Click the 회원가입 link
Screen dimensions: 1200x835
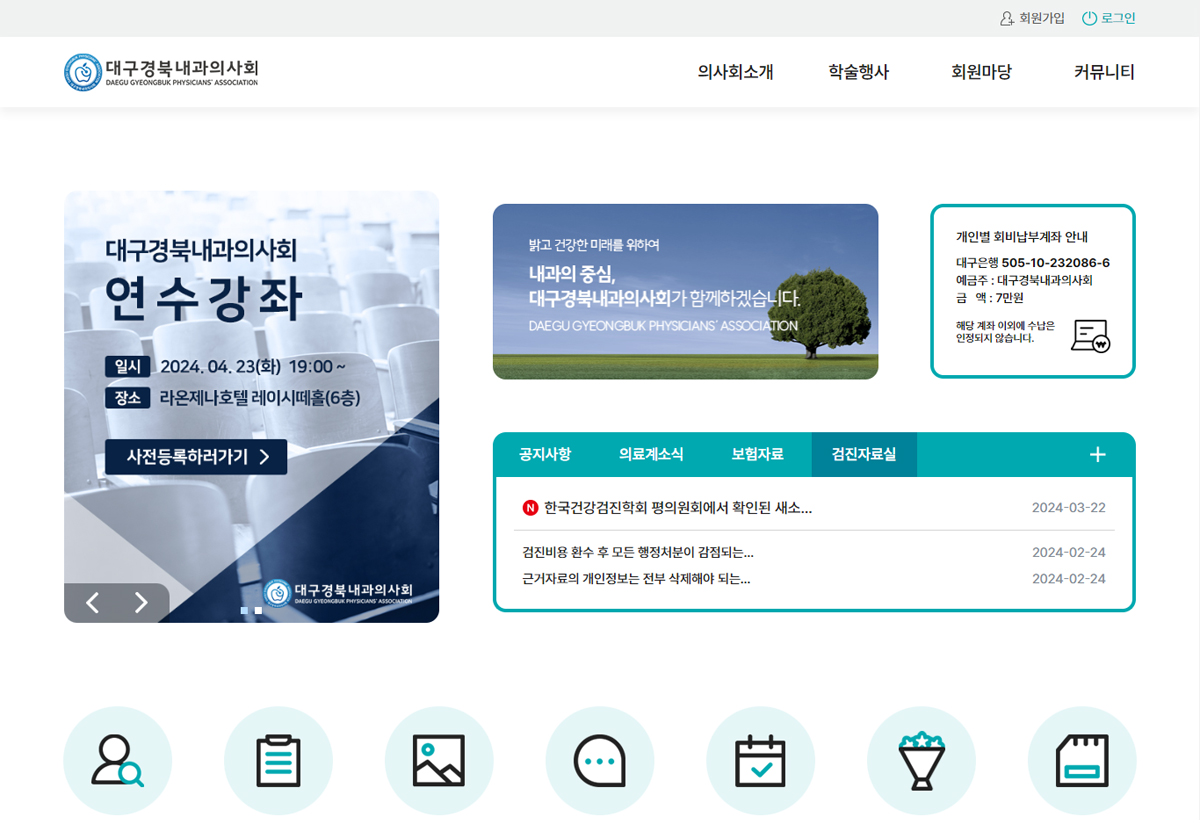[1042, 18]
